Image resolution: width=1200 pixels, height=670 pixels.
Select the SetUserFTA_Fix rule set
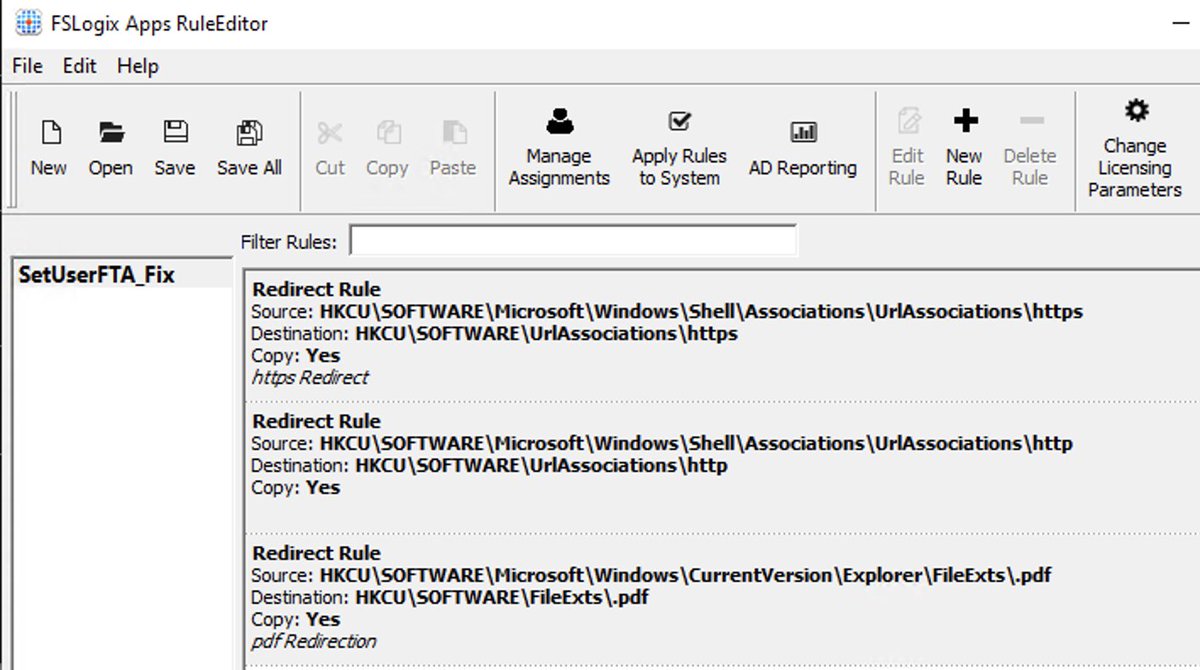(x=97, y=275)
